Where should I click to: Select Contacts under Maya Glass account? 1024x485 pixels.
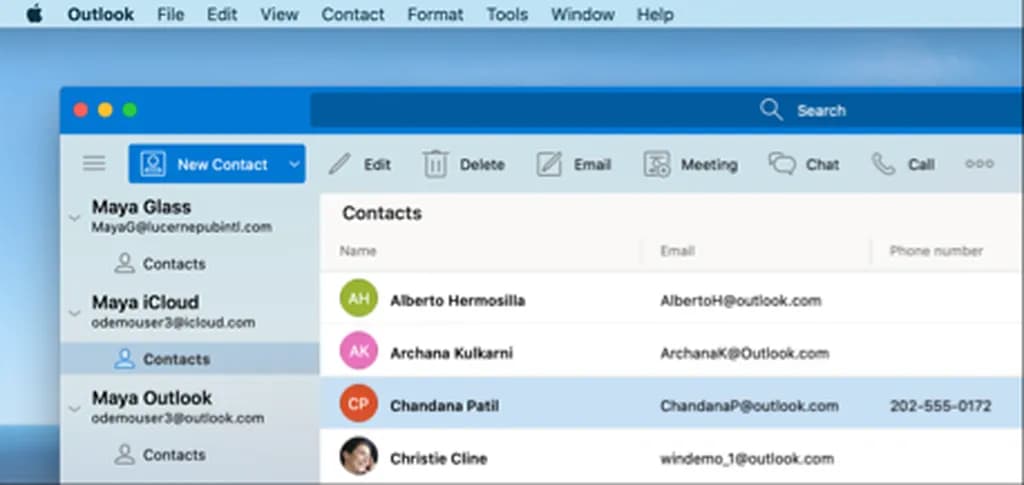173,264
